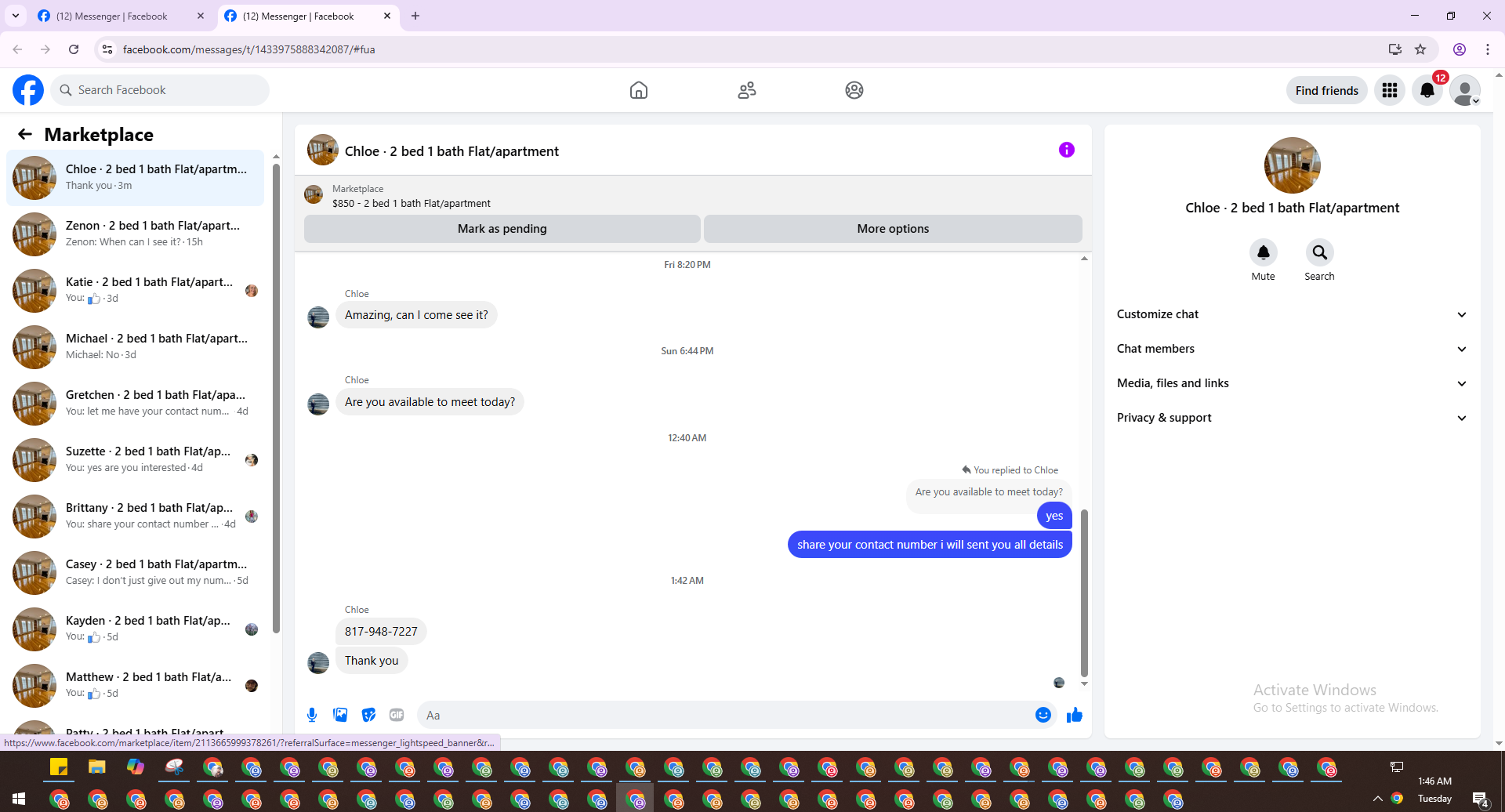Click the 'Amazing, can I come see it?' message

(x=416, y=315)
